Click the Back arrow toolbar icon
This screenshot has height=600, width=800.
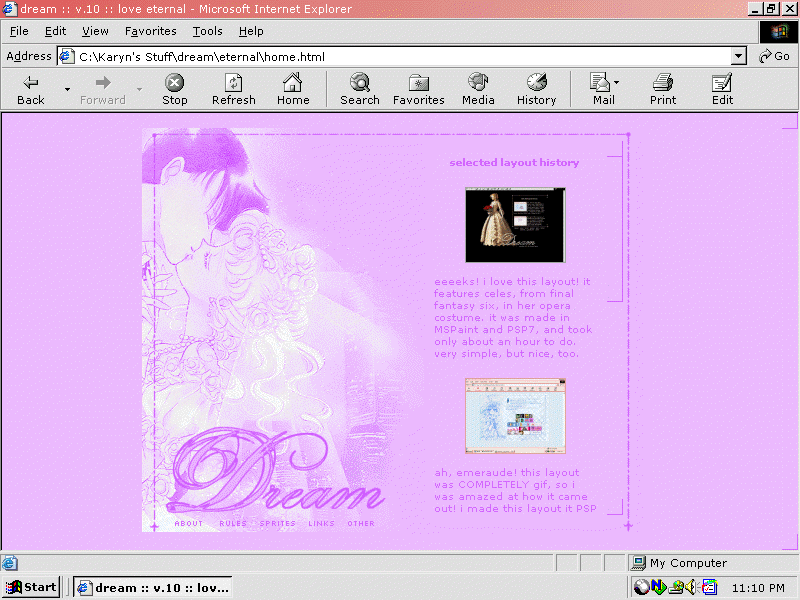(31, 83)
